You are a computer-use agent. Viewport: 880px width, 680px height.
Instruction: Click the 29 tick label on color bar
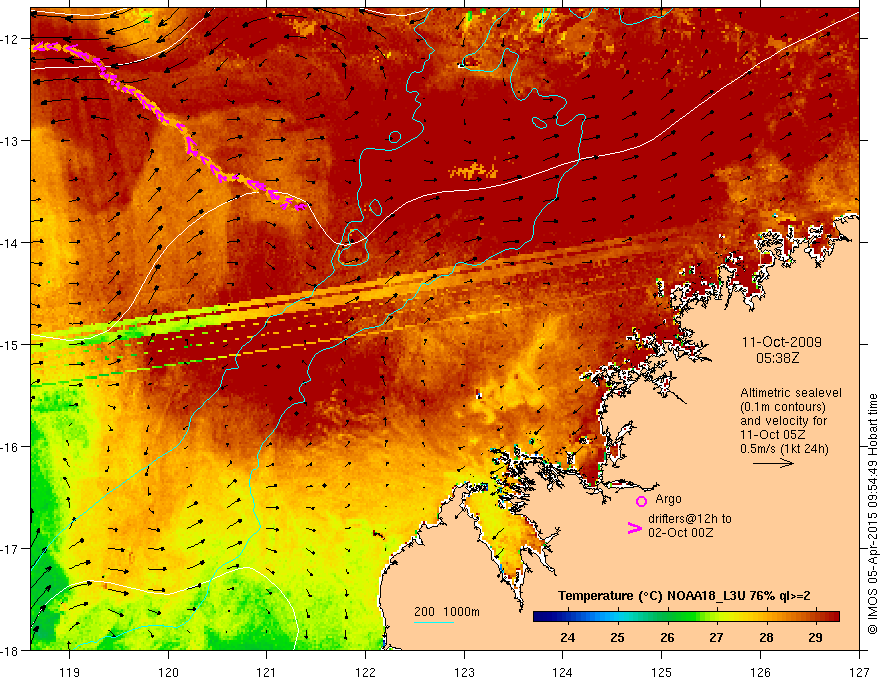tap(815, 637)
